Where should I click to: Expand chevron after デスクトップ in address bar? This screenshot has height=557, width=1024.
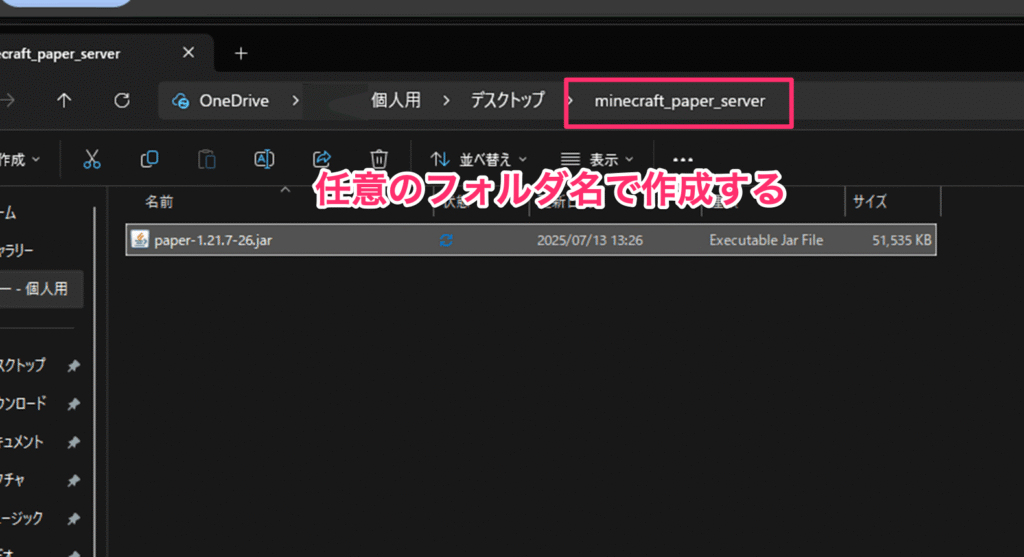[x=570, y=101]
